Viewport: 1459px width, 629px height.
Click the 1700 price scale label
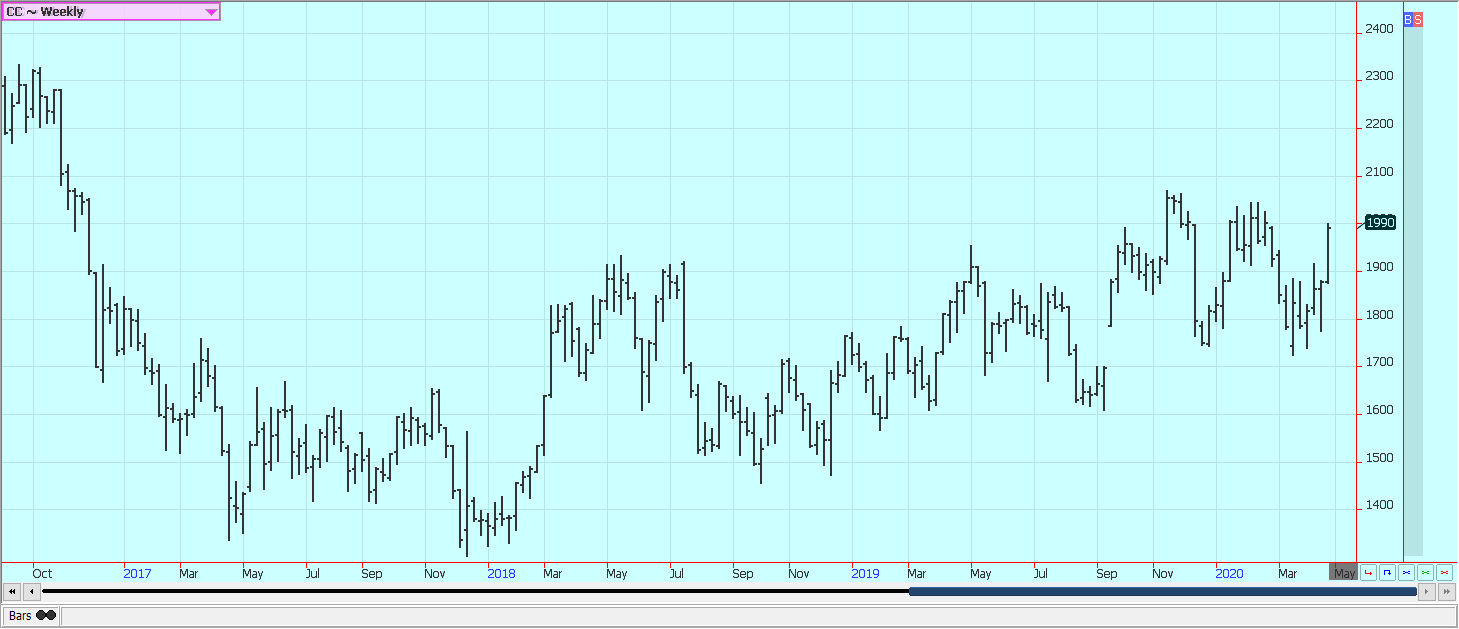point(1379,362)
